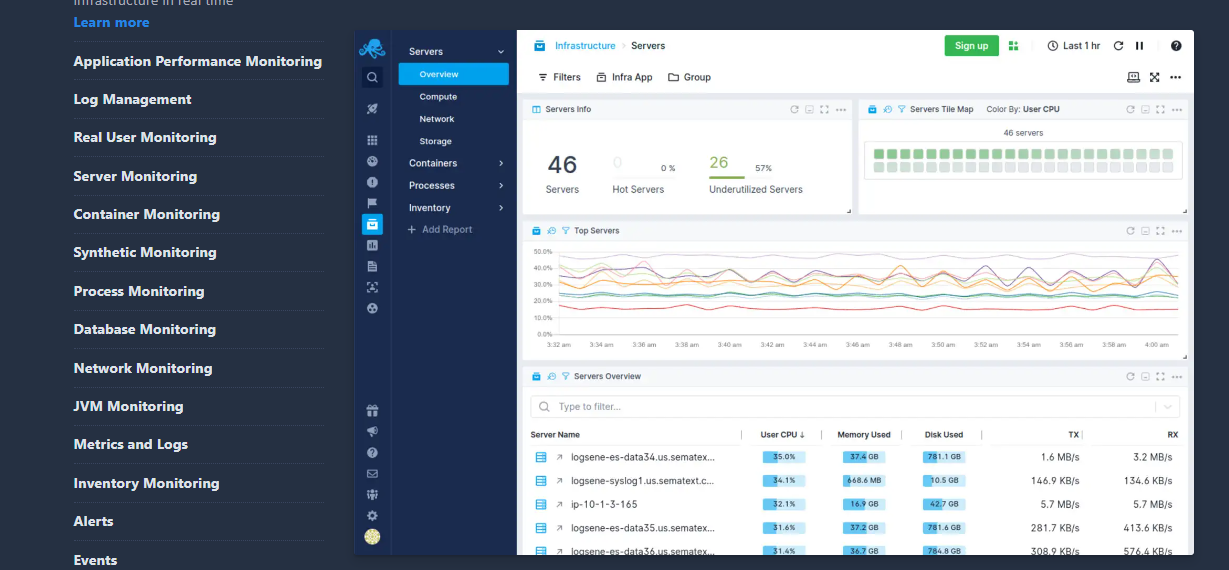Open the Color By: User CPU selector
1229x570 pixels.
[1023, 109]
